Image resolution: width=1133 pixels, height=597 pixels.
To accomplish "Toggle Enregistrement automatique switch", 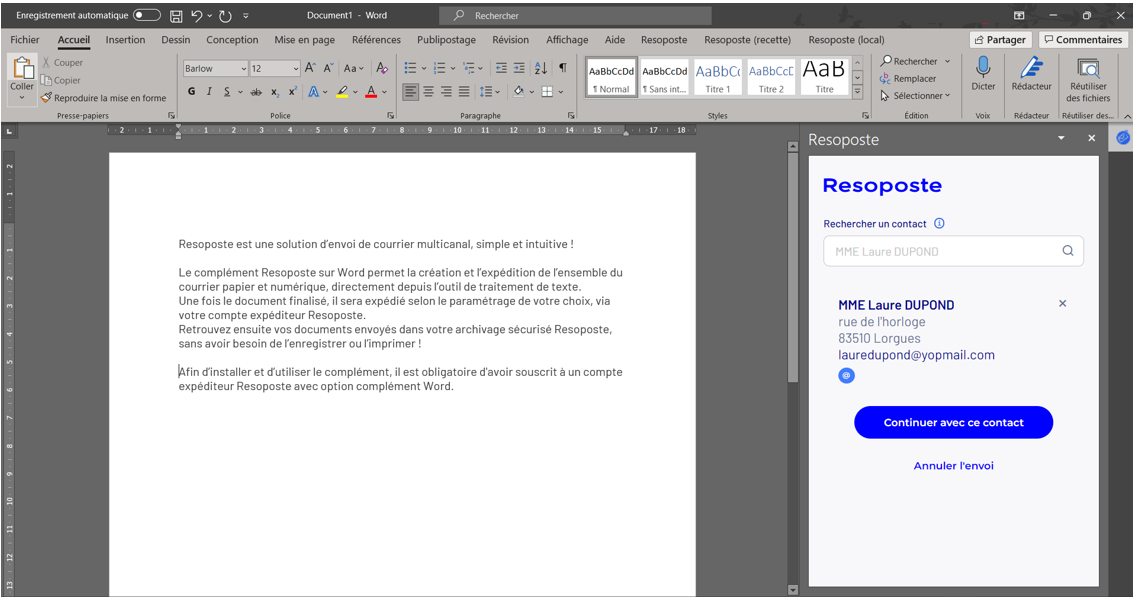I will pos(147,15).
